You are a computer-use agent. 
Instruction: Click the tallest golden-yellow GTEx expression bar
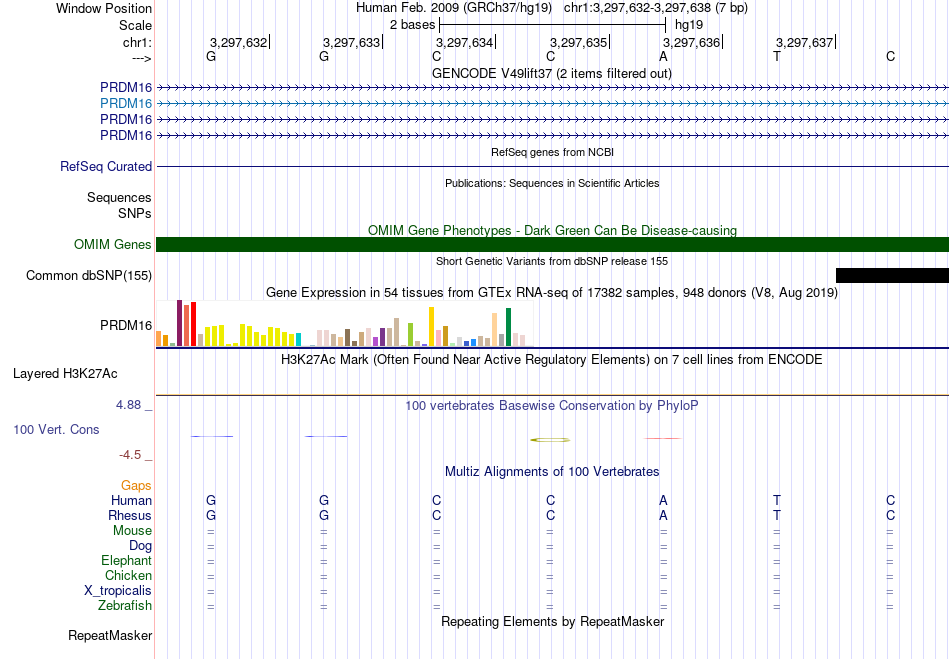click(x=431, y=326)
